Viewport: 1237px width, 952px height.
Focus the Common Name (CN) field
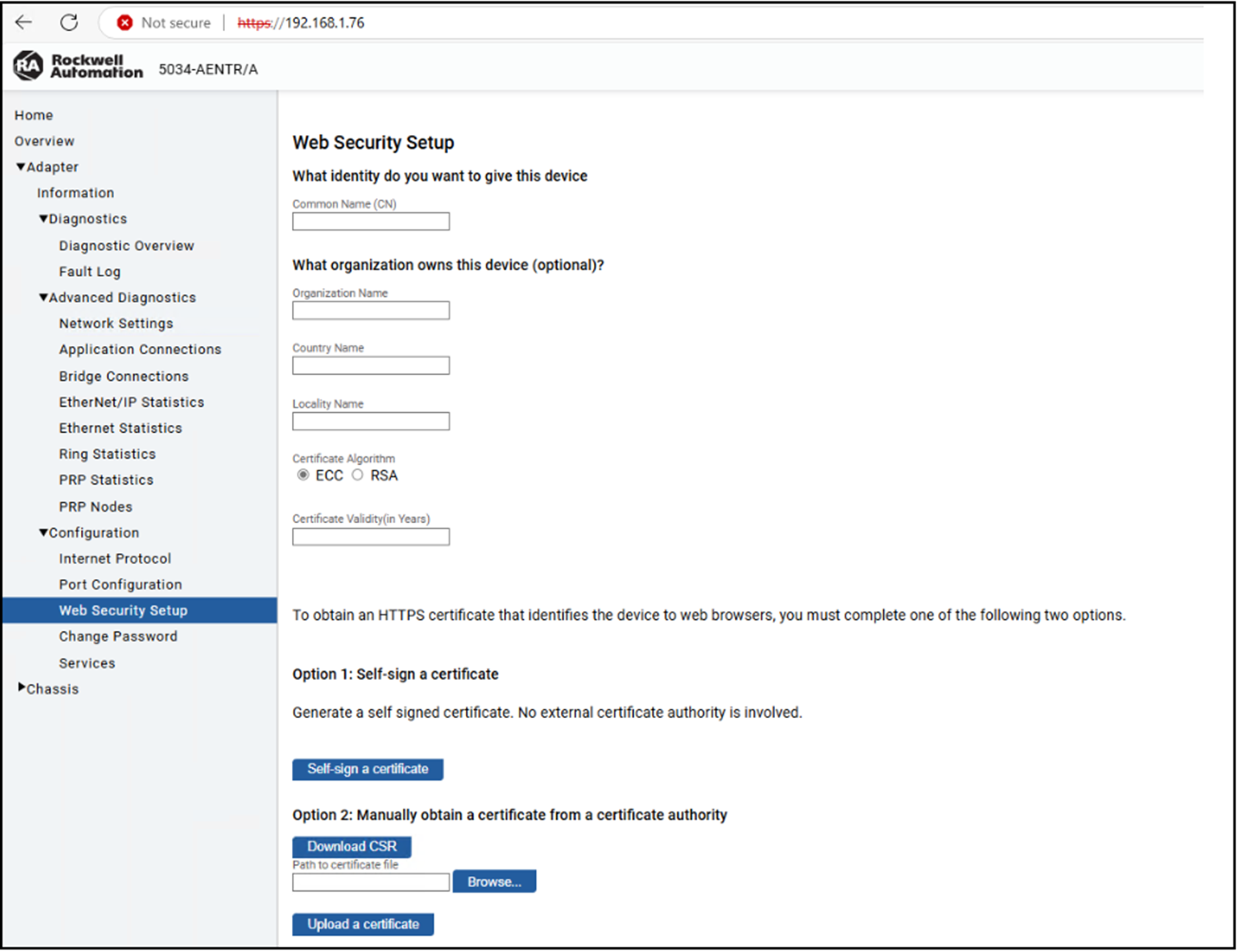pos(371,221)
